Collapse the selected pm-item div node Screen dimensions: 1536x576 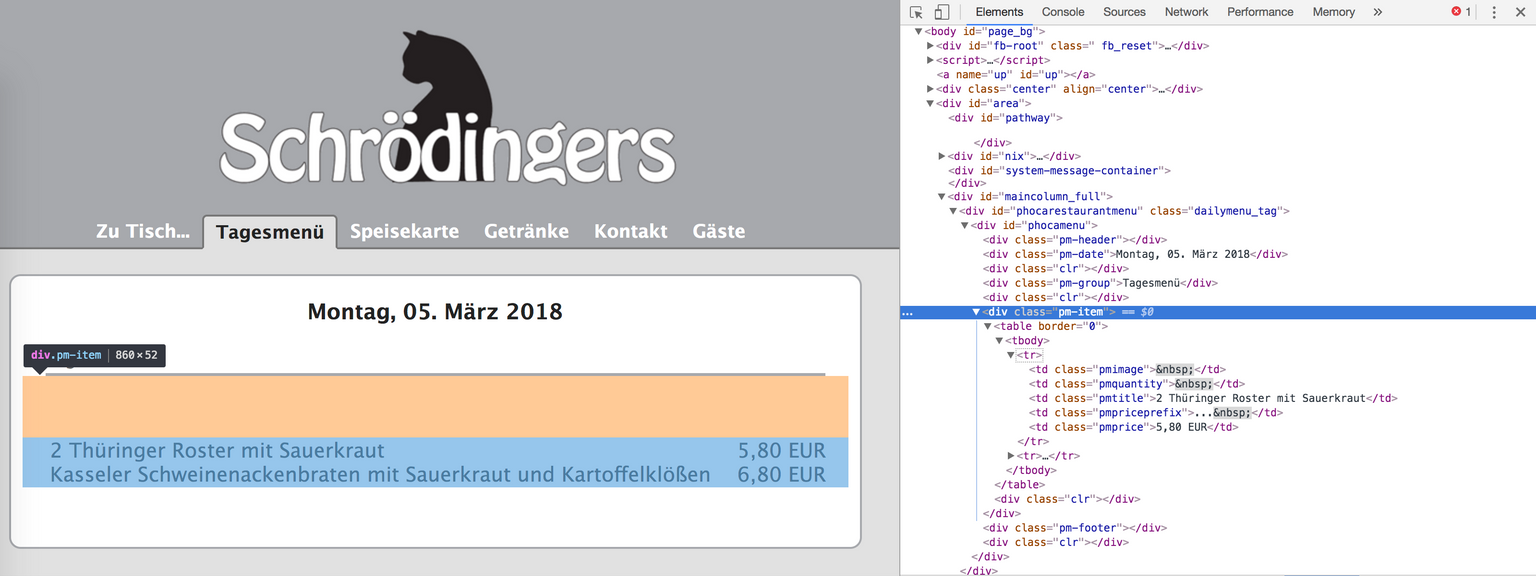(977, 312)
